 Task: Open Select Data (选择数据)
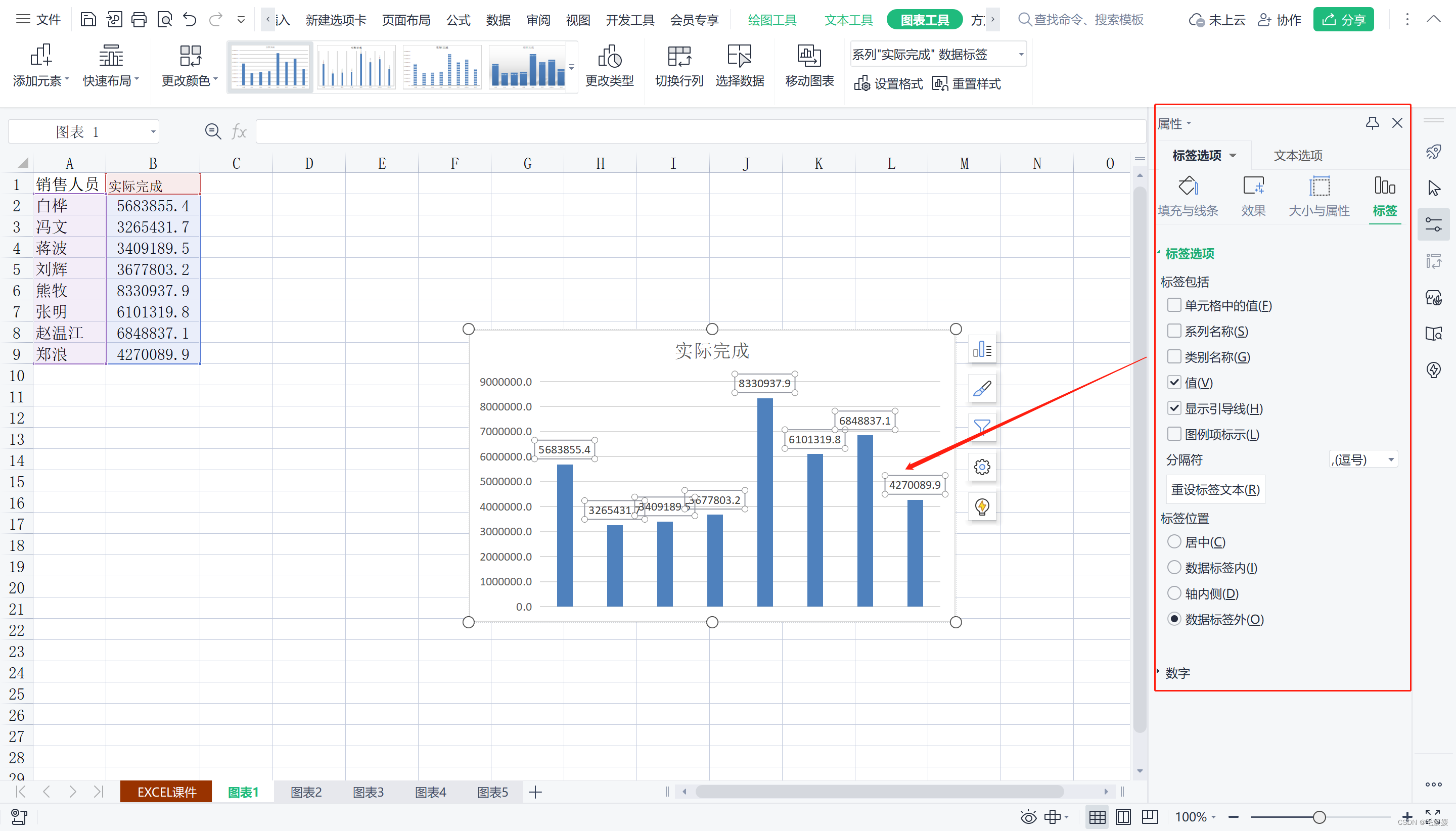(740, 66)
